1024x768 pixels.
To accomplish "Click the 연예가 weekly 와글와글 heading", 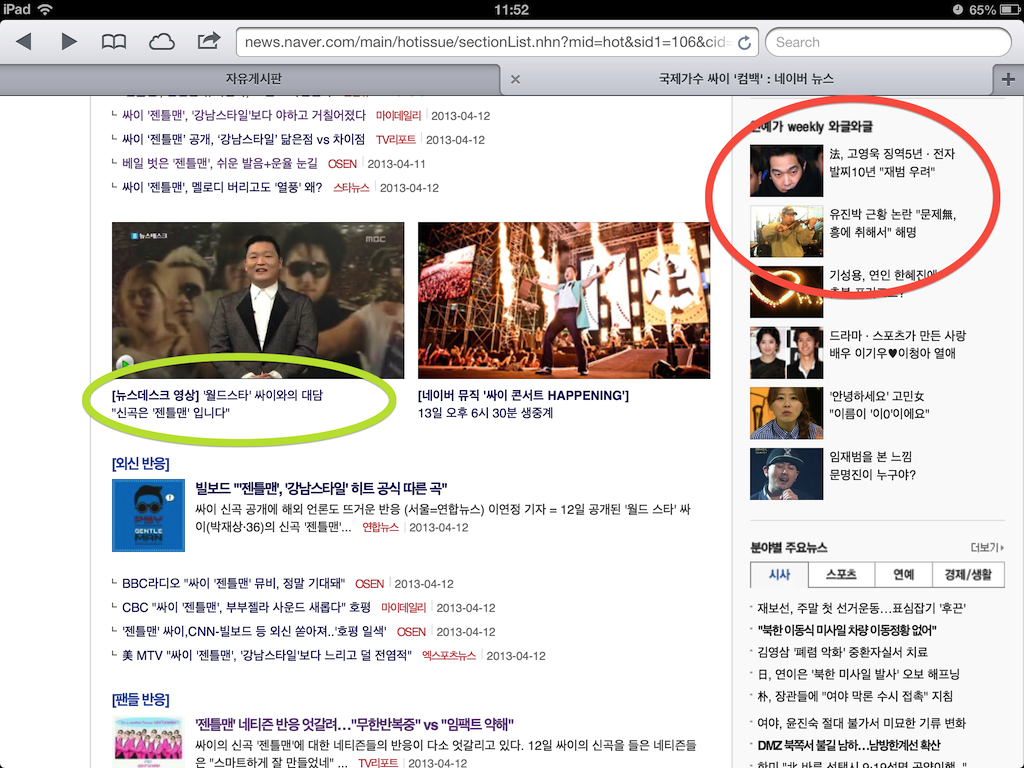I will [811, 127].
